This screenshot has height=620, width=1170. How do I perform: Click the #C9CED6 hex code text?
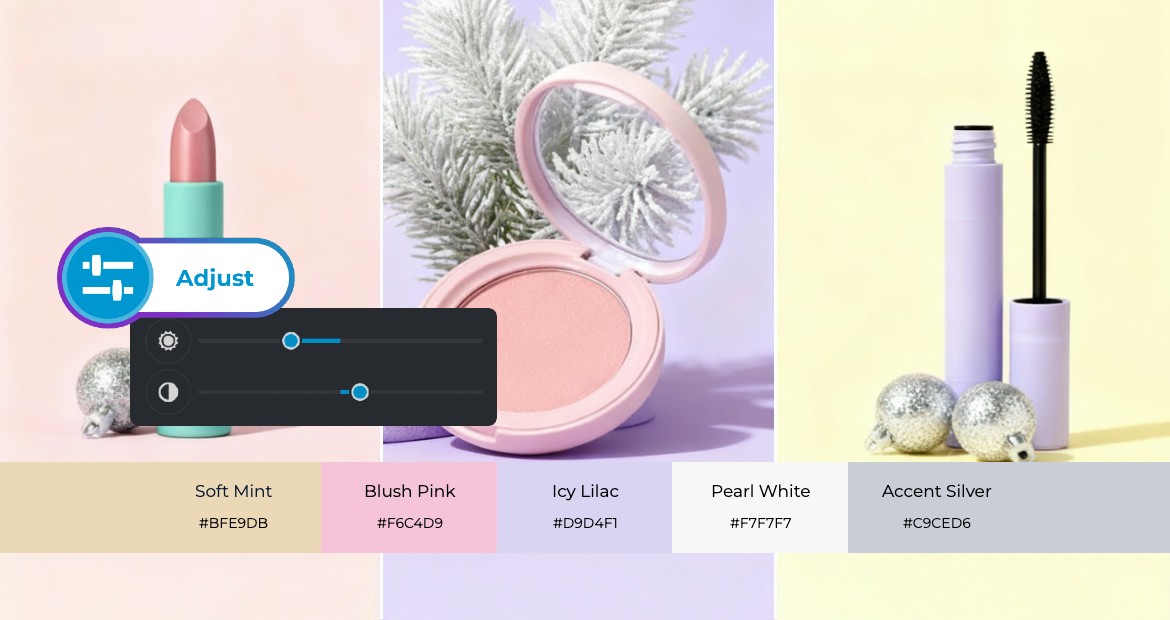coord(936,523)
